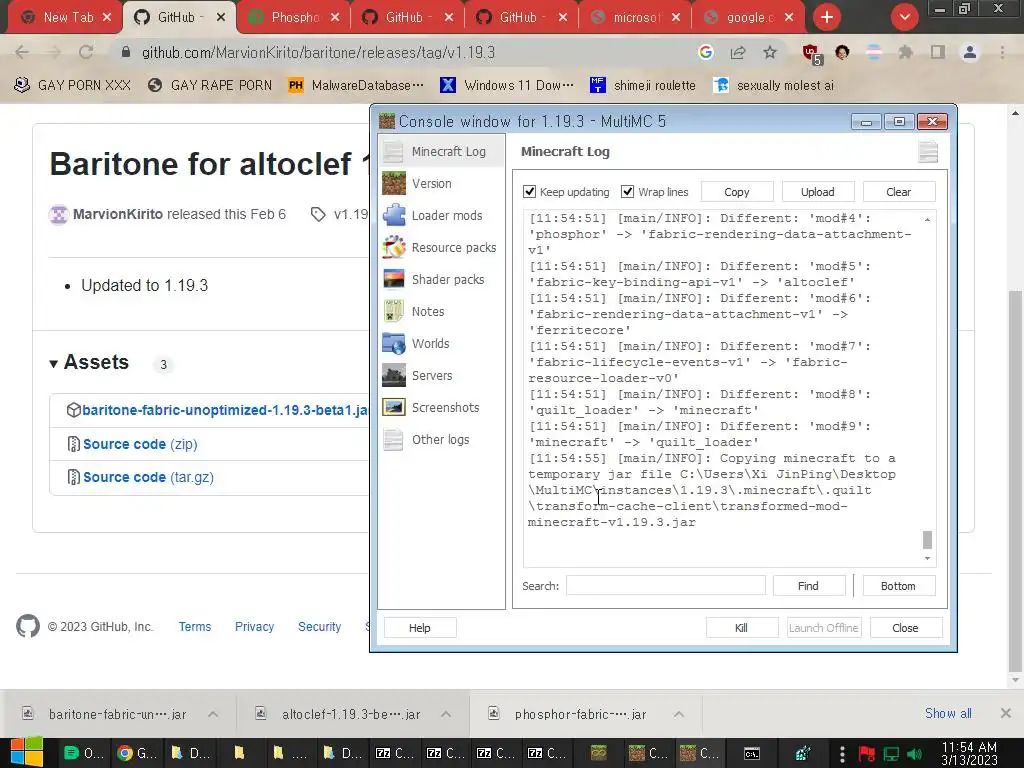Collapse the Assets section triangle

[54, 364]
